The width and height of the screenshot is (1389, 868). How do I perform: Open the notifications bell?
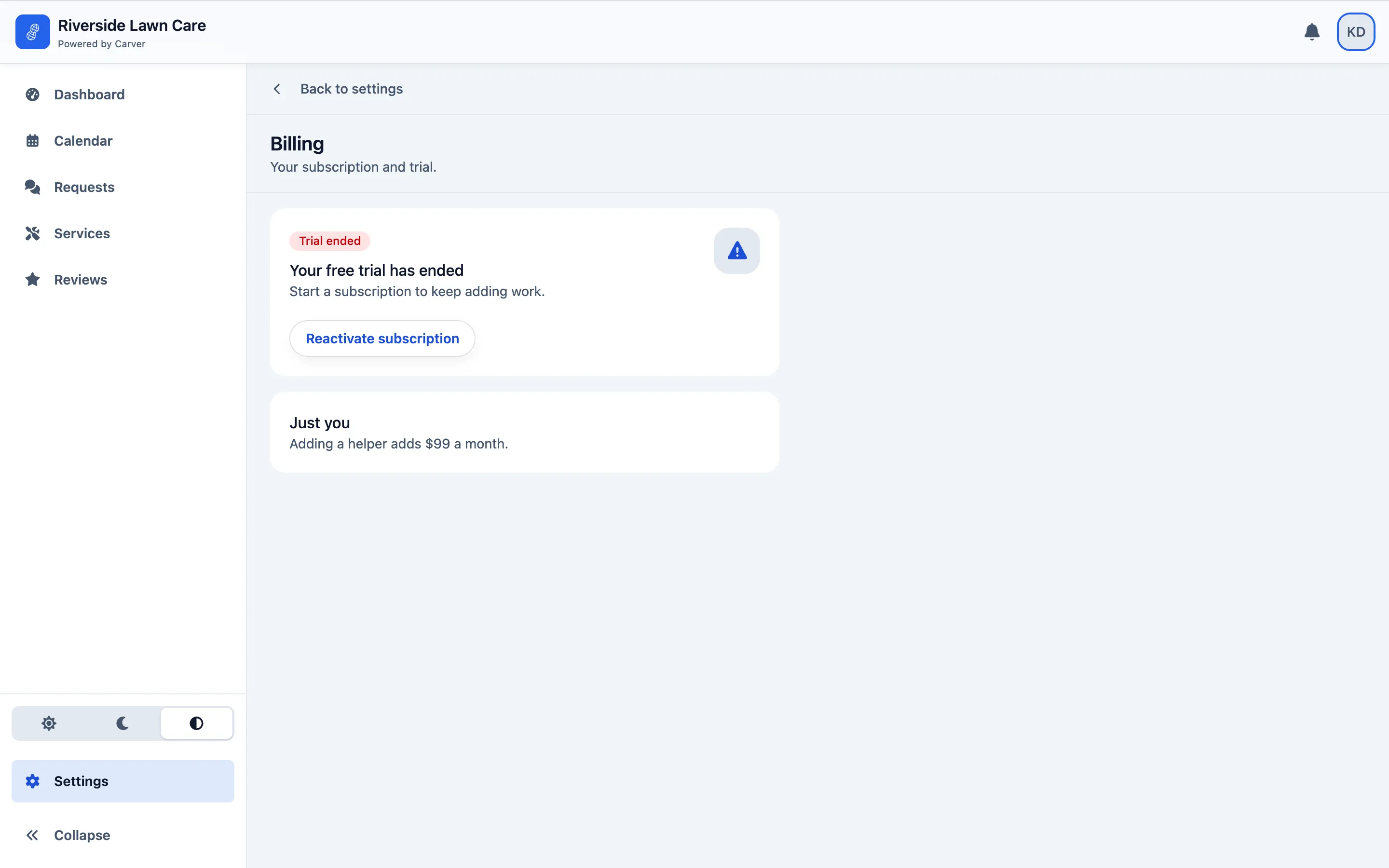pyautogui.click(x=1311, y=32)
